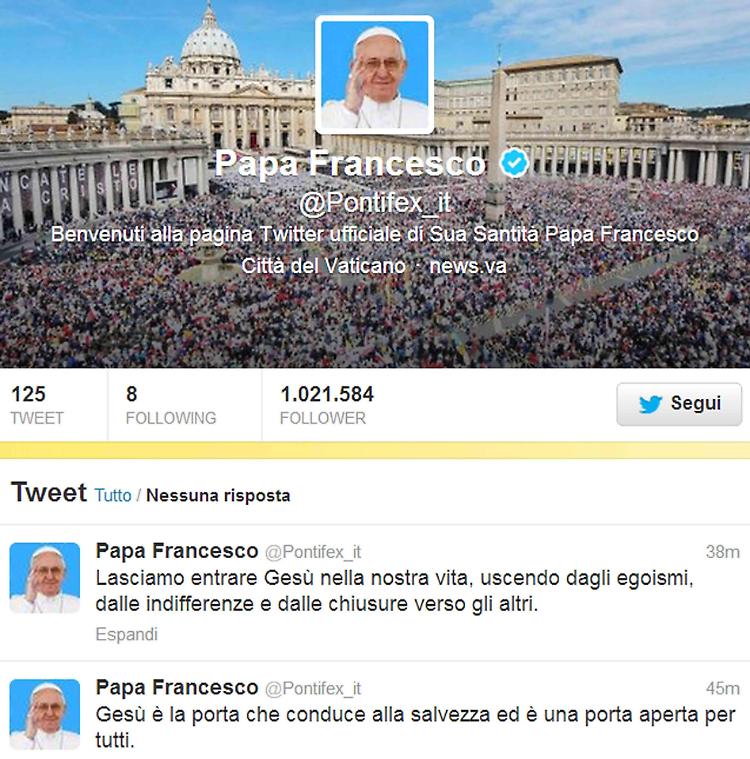The width and height of the screenshot is (750, 759).
Task: Open the news.va website link
Action: pos(468,266)
